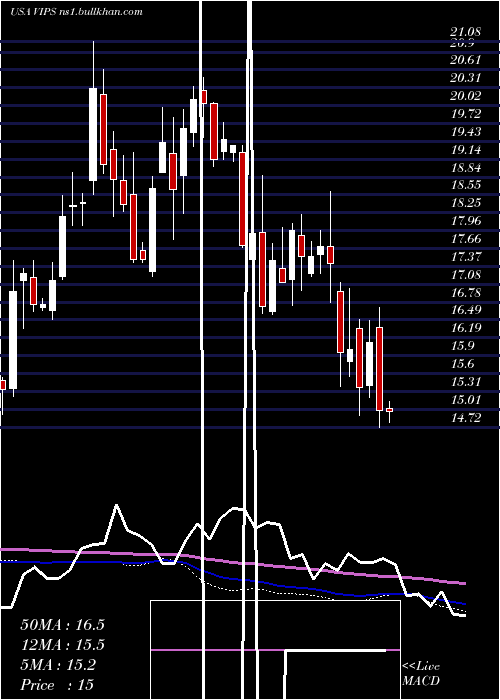Click the 12MA : 15.5 reading
The image size is (500, 700).
coord(62,645)
